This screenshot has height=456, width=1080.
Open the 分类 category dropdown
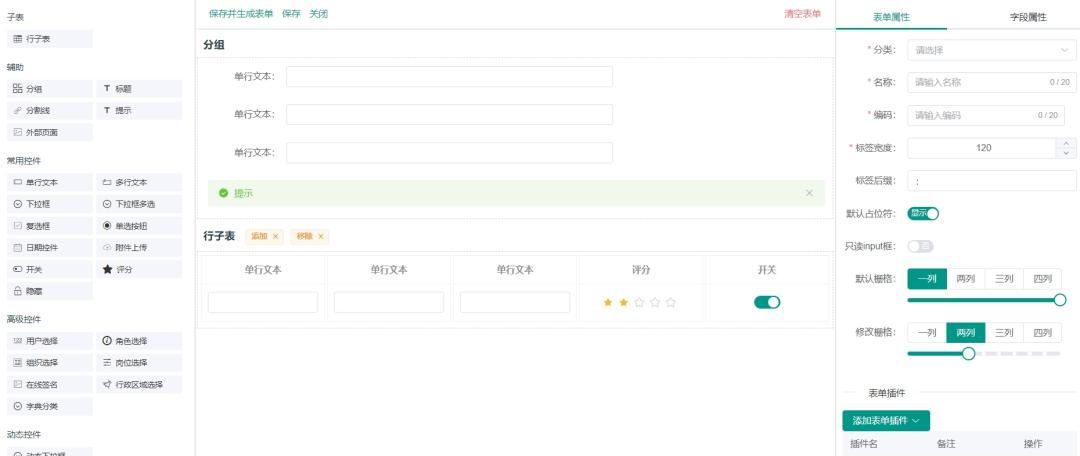991,50
